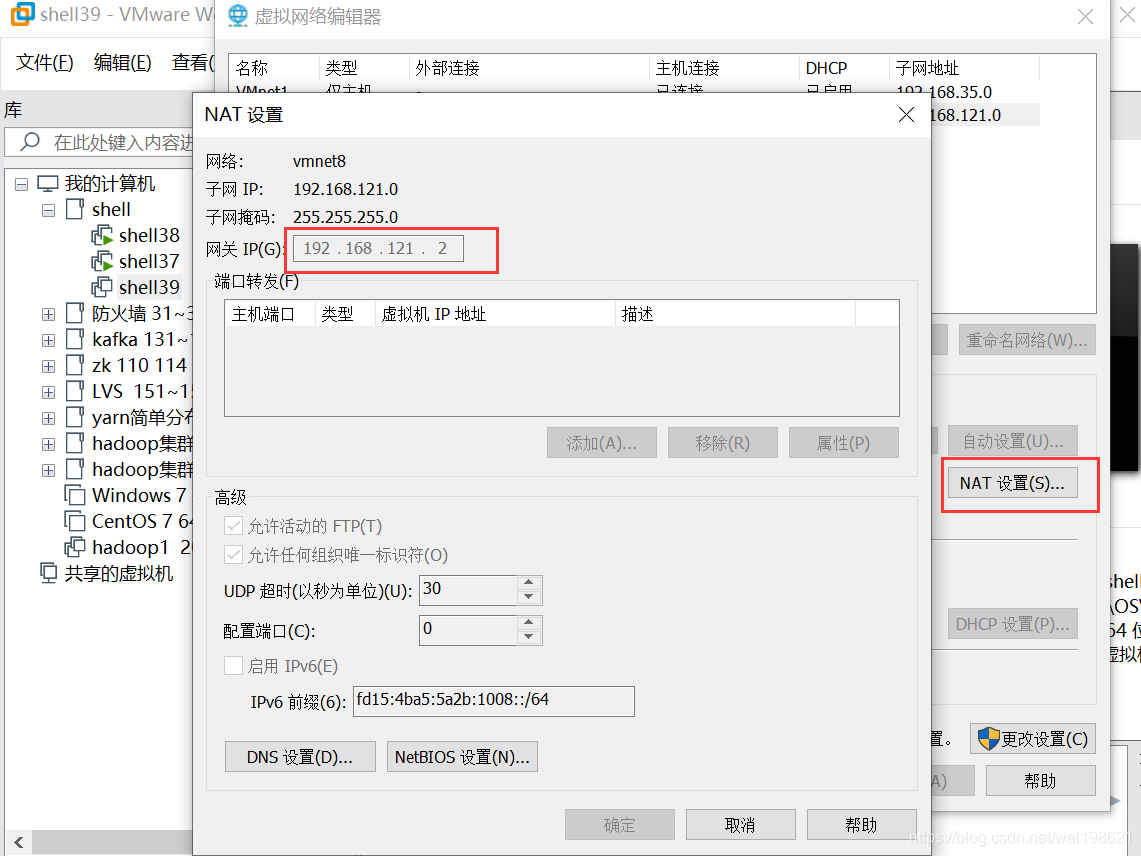The height and width of the screenshot is (856, 1141).
Task: Increase UDP timeout with up arrow
Action: pyautogui.click(x=529, y=582)
